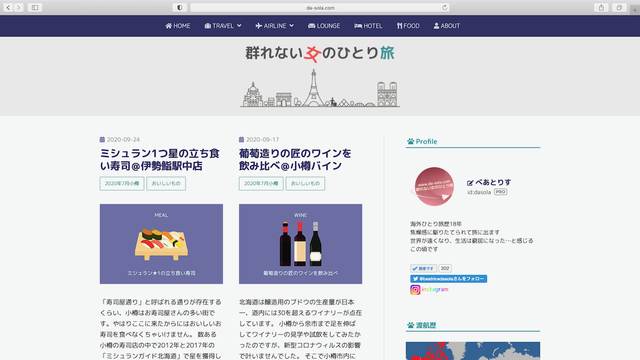
Task: Open the MEAL sushi thumbnail
Action: (x=161, y=244)
